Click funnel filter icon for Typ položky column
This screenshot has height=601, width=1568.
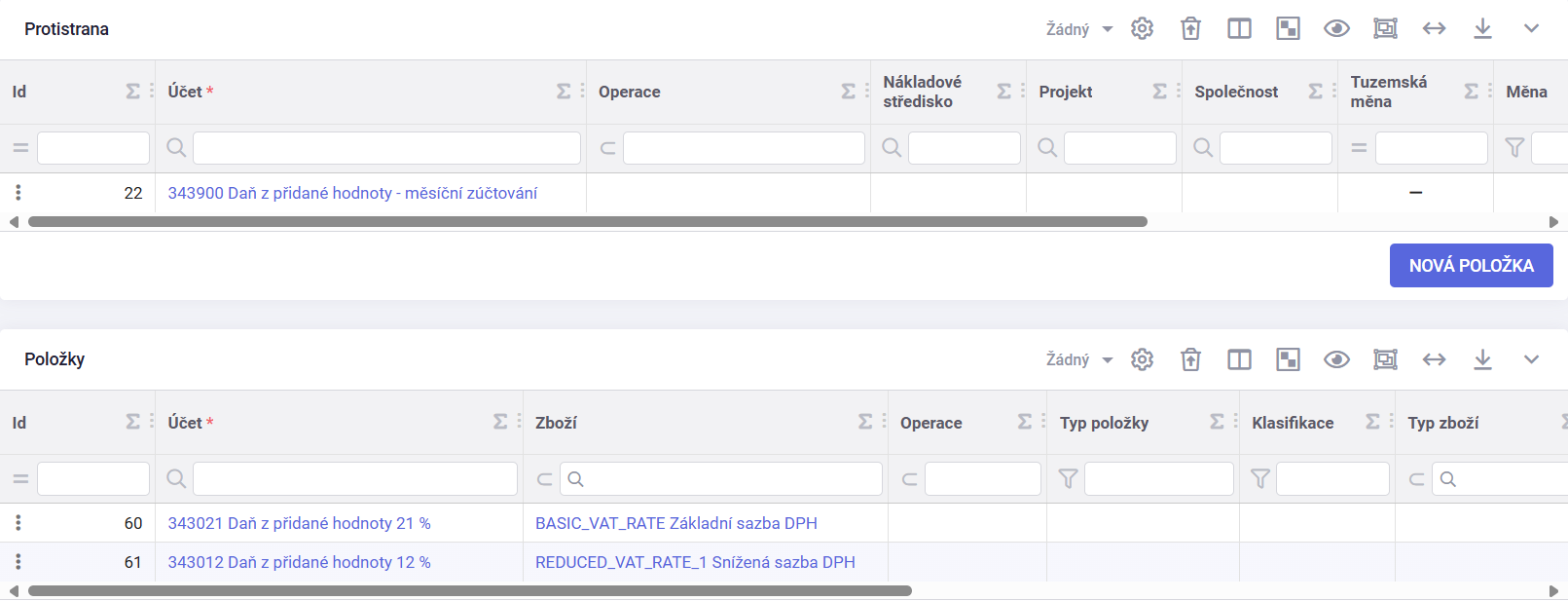point(1068,478)
